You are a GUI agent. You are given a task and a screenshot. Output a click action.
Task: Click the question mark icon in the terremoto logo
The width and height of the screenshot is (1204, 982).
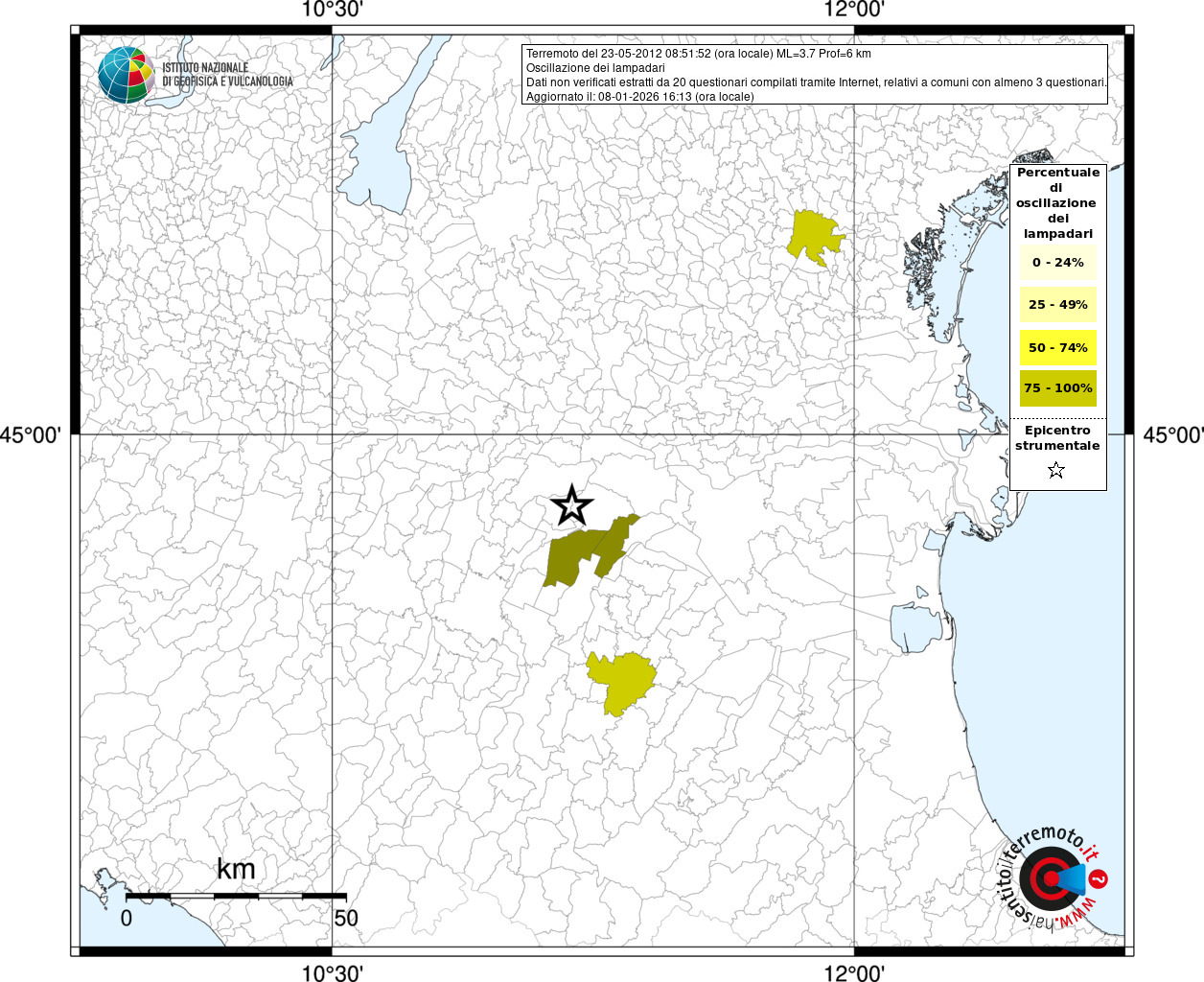click(1100, 878)
